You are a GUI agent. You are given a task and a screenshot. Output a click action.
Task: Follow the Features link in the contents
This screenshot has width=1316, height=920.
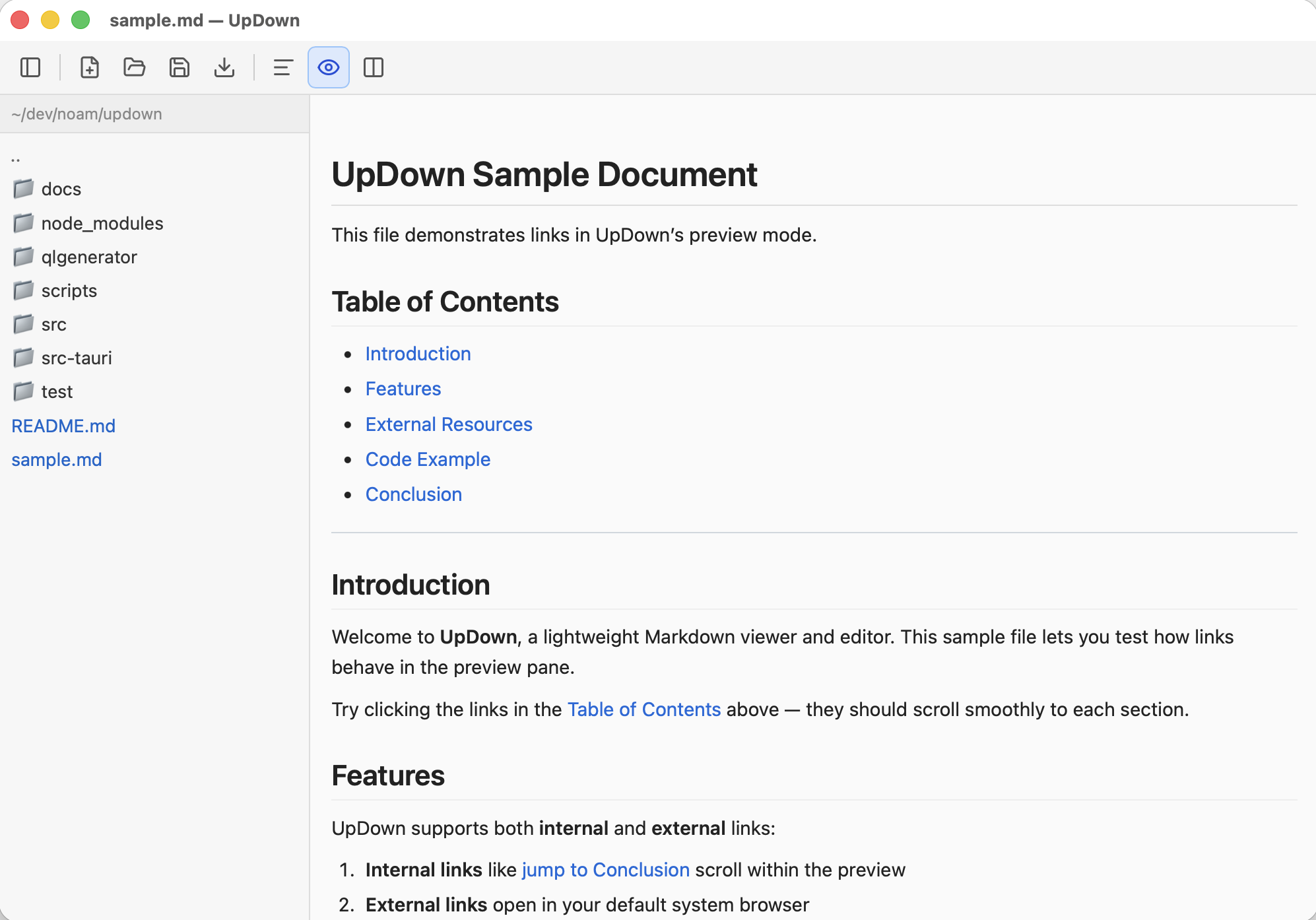403,389
